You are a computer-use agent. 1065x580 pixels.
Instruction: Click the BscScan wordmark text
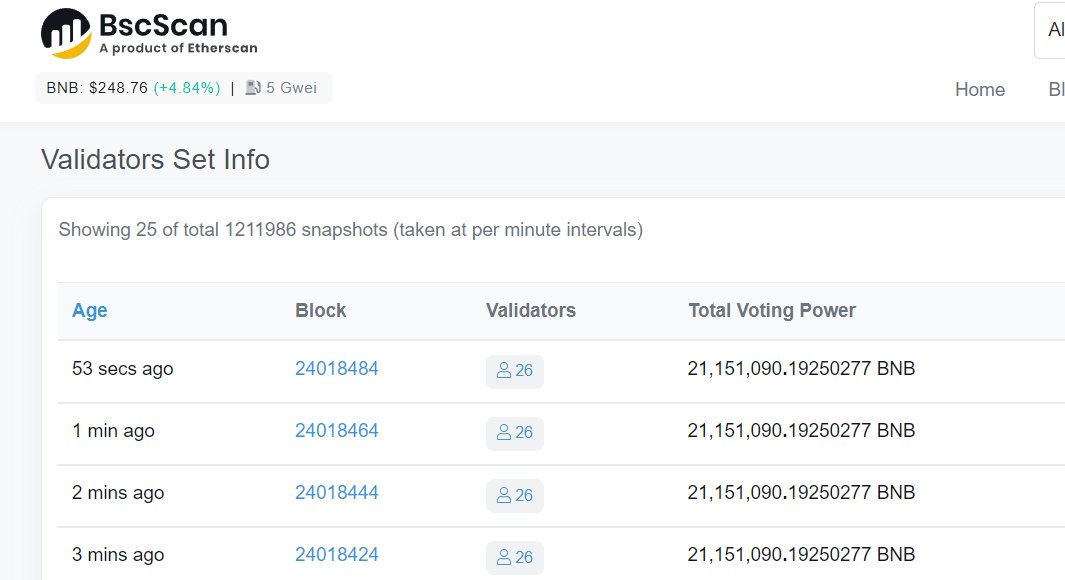pos(164,26)
